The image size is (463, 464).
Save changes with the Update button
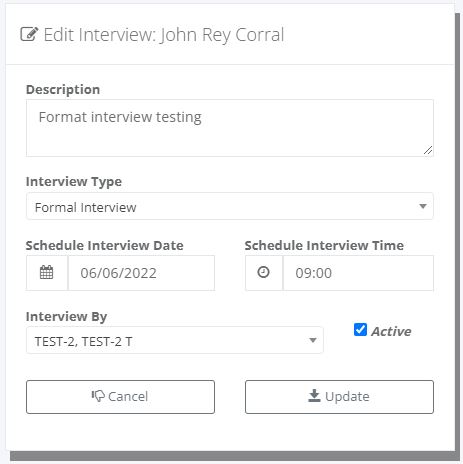click(339, 397)
